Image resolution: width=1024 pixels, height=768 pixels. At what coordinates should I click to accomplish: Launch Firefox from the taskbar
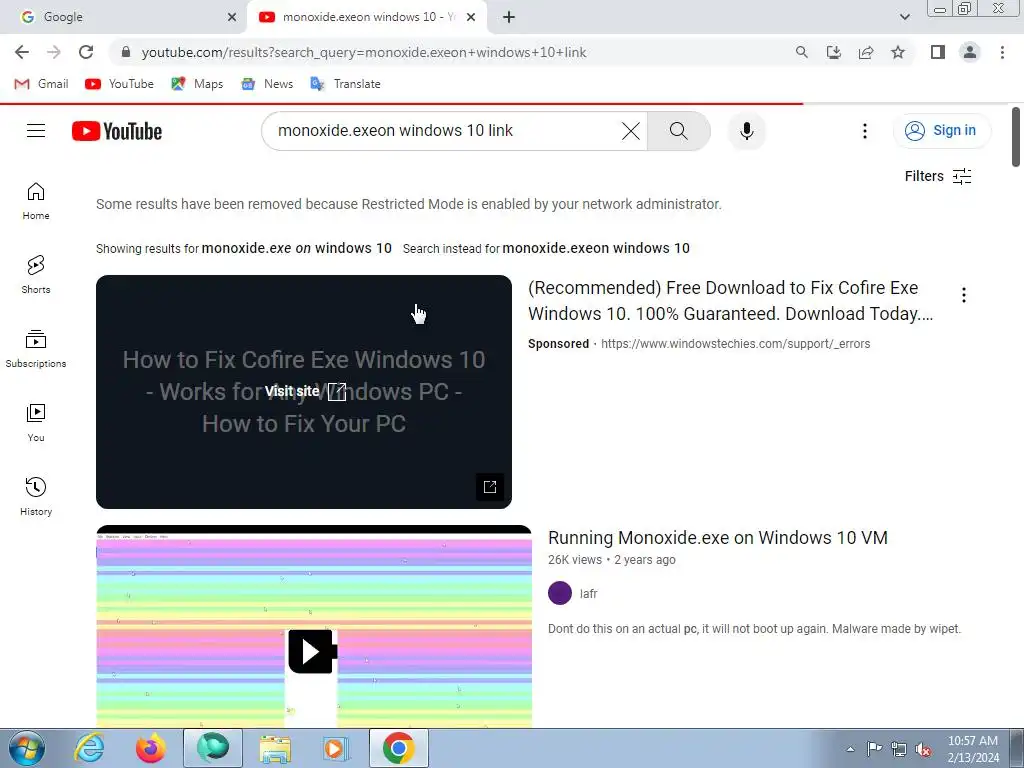click(x=151, y=748)
